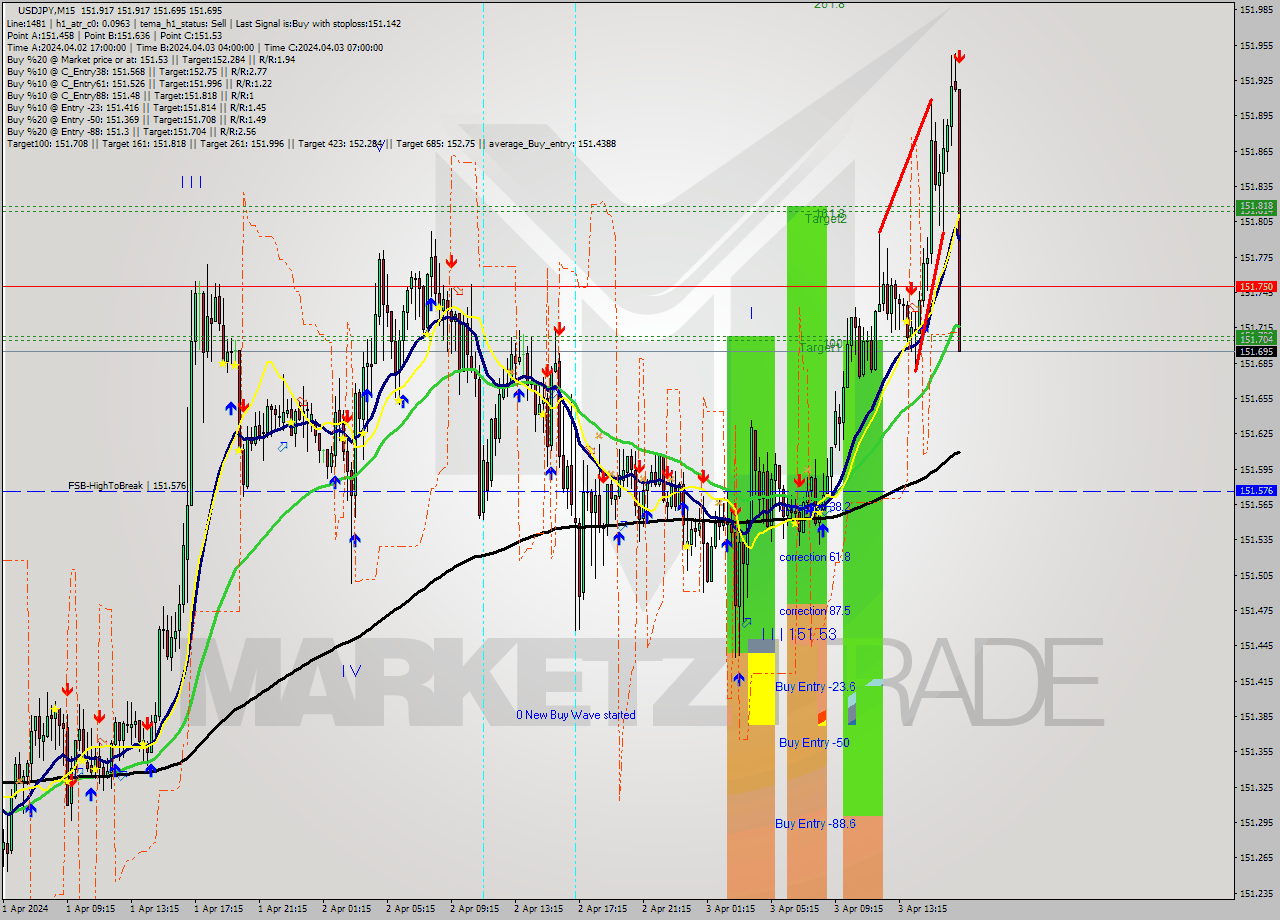Click the 'Buy Entry -23.6' label
This screenshot has width=1280, height=920.
tap(815, 687)
